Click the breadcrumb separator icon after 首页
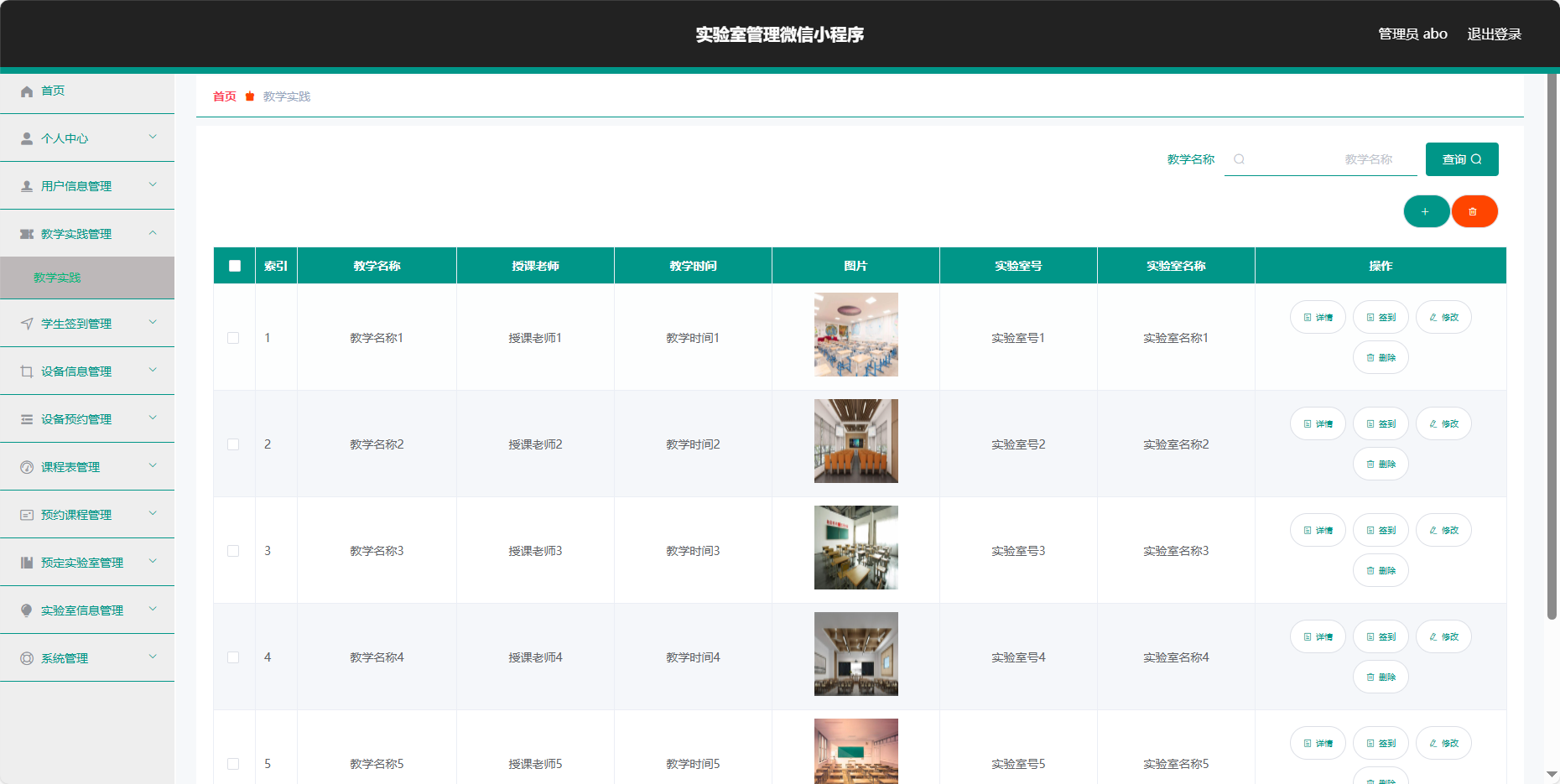 pyautogui.click(x=250, y=97)
